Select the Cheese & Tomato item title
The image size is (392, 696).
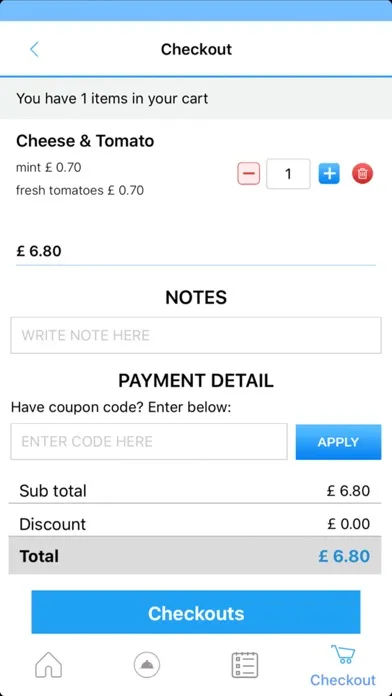(85, 141)
